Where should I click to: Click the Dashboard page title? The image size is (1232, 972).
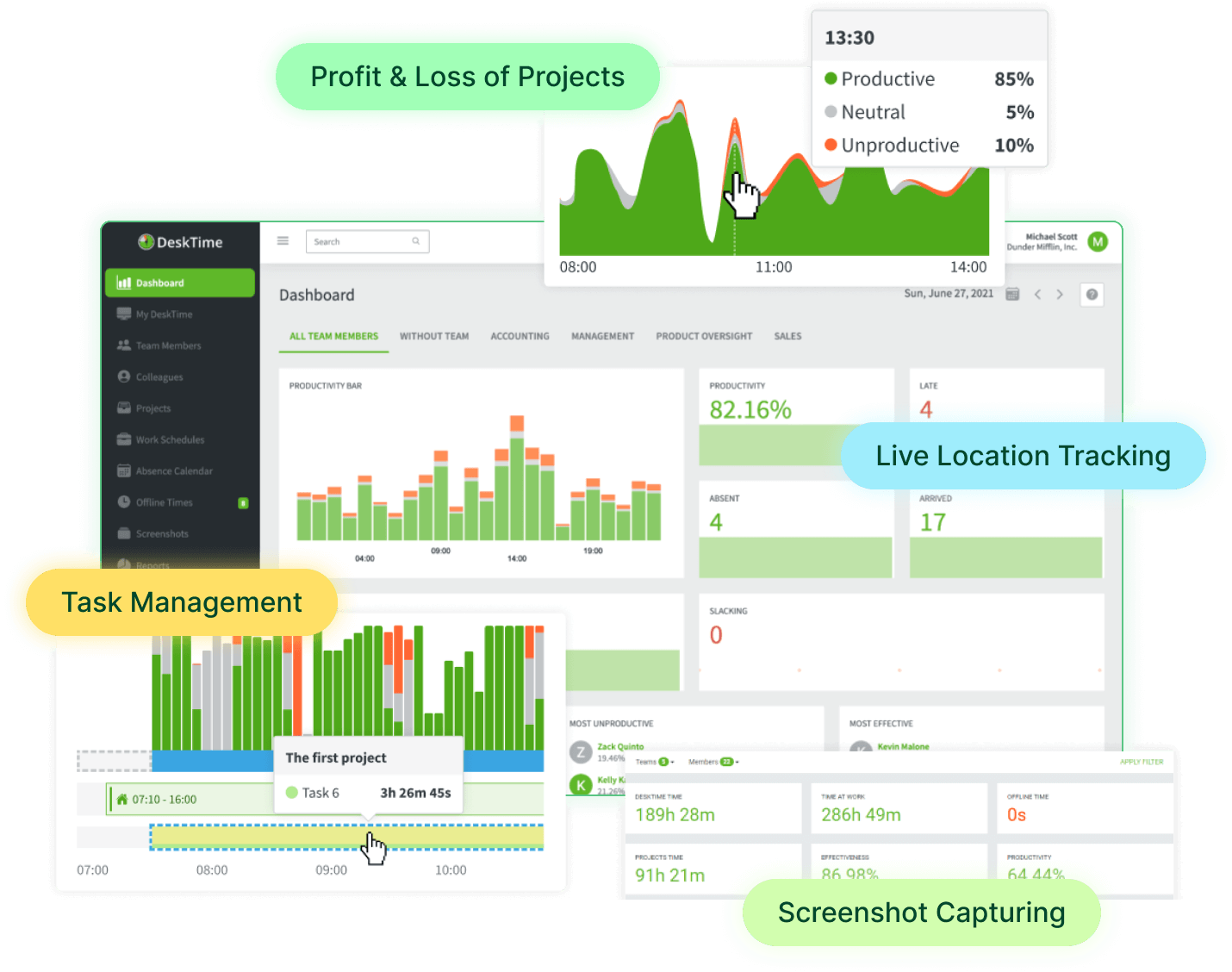(317, 295)
